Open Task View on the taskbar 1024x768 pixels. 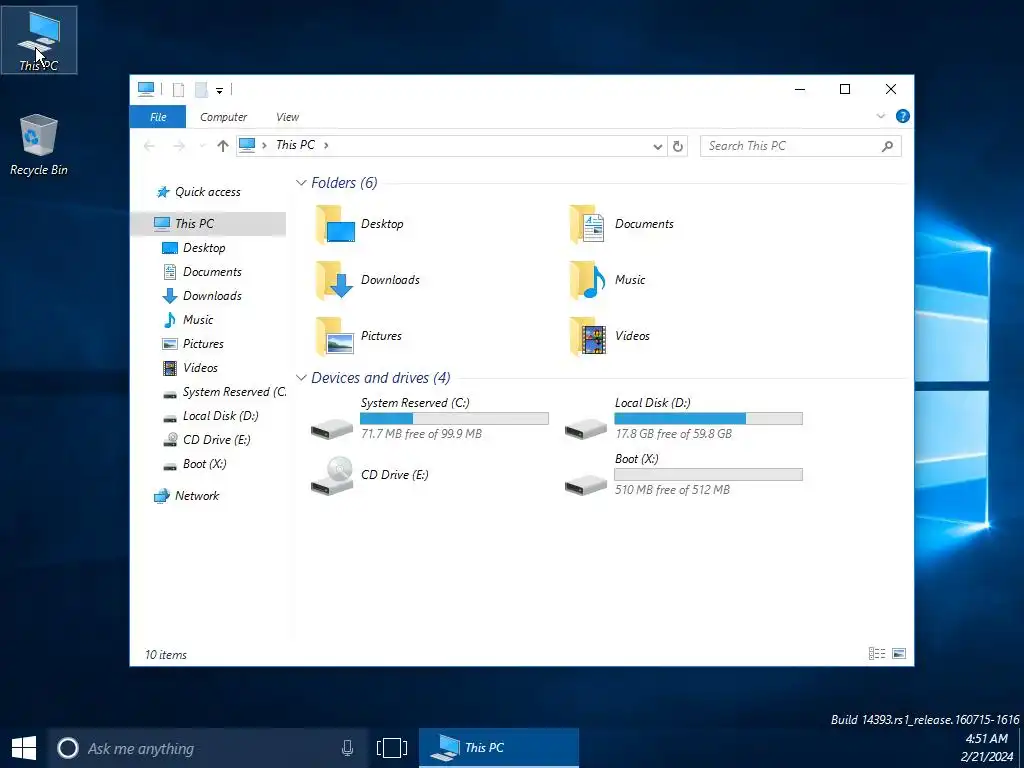click(x=392, y=748)
